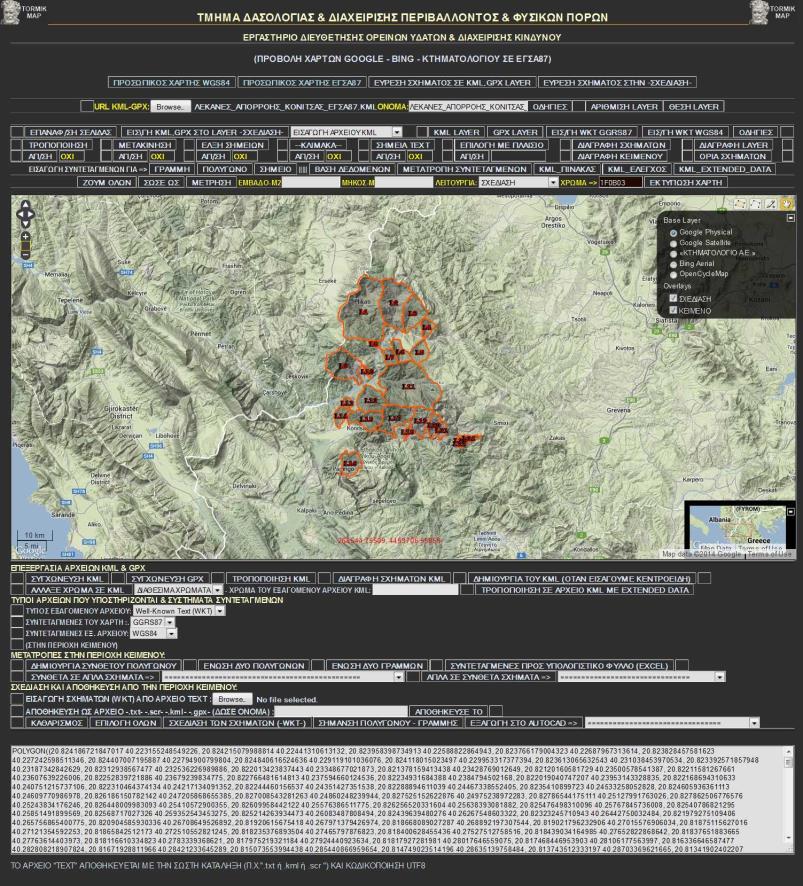Tick checkbox beside ΤΥΠΟΣ ΕΞΑΓΟΜΕΝΟΥ ΑΡΧΕΙΟΥ
The width and height of the screenshot is (803, 886).
click(x=17, y=610)
